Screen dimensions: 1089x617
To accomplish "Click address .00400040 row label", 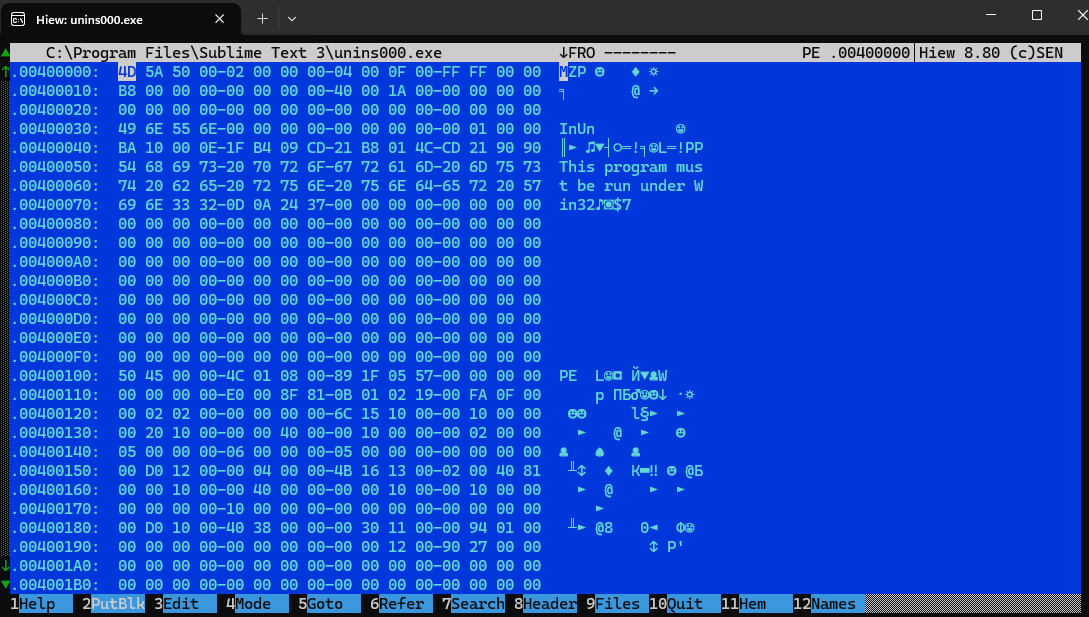I will (56, 148).
